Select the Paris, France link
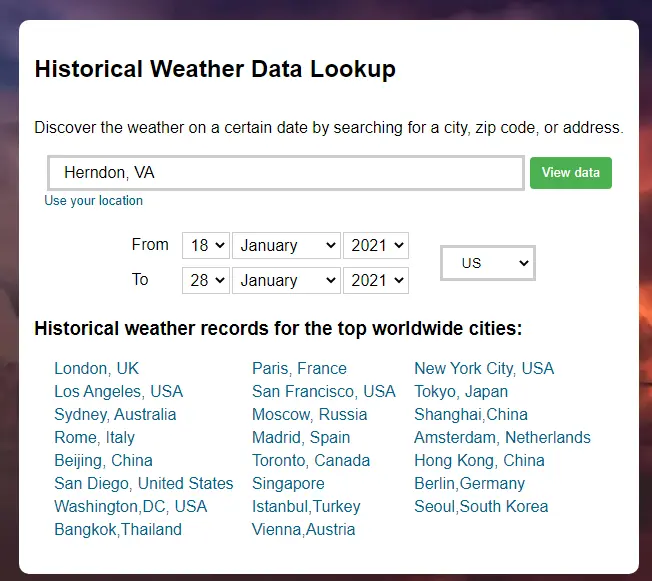The width and height of the screenshot is (652, 581). tap(299, 368)
